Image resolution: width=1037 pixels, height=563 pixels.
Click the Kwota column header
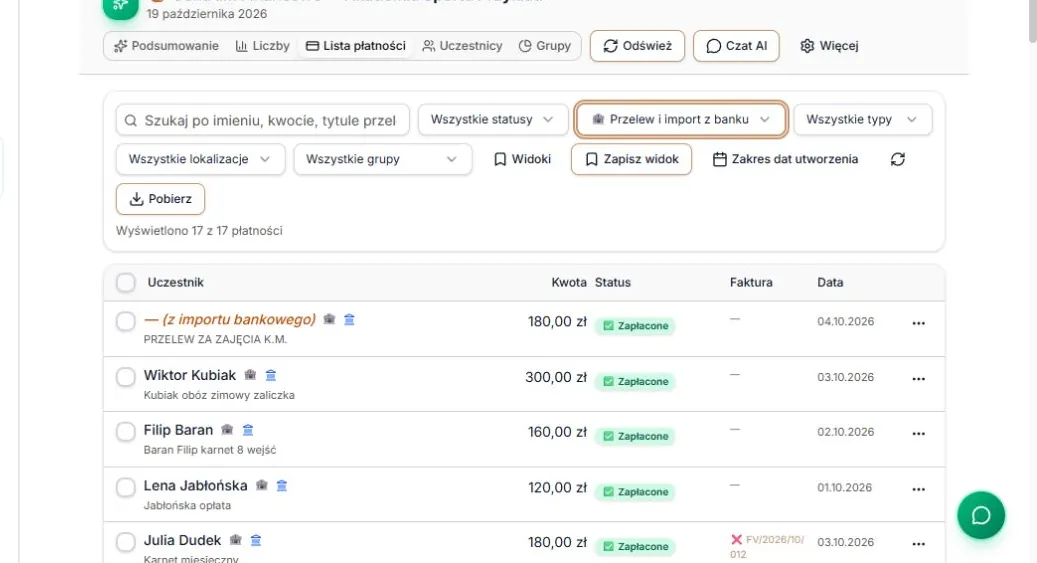[x=569, y=282]
